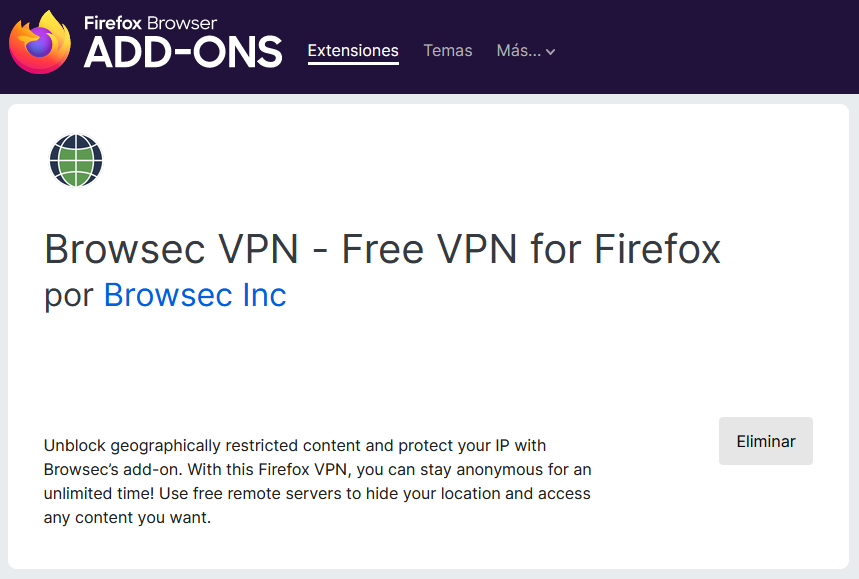Open the Más... dropdown menu
Screen dimensions: 859x579
525,50
